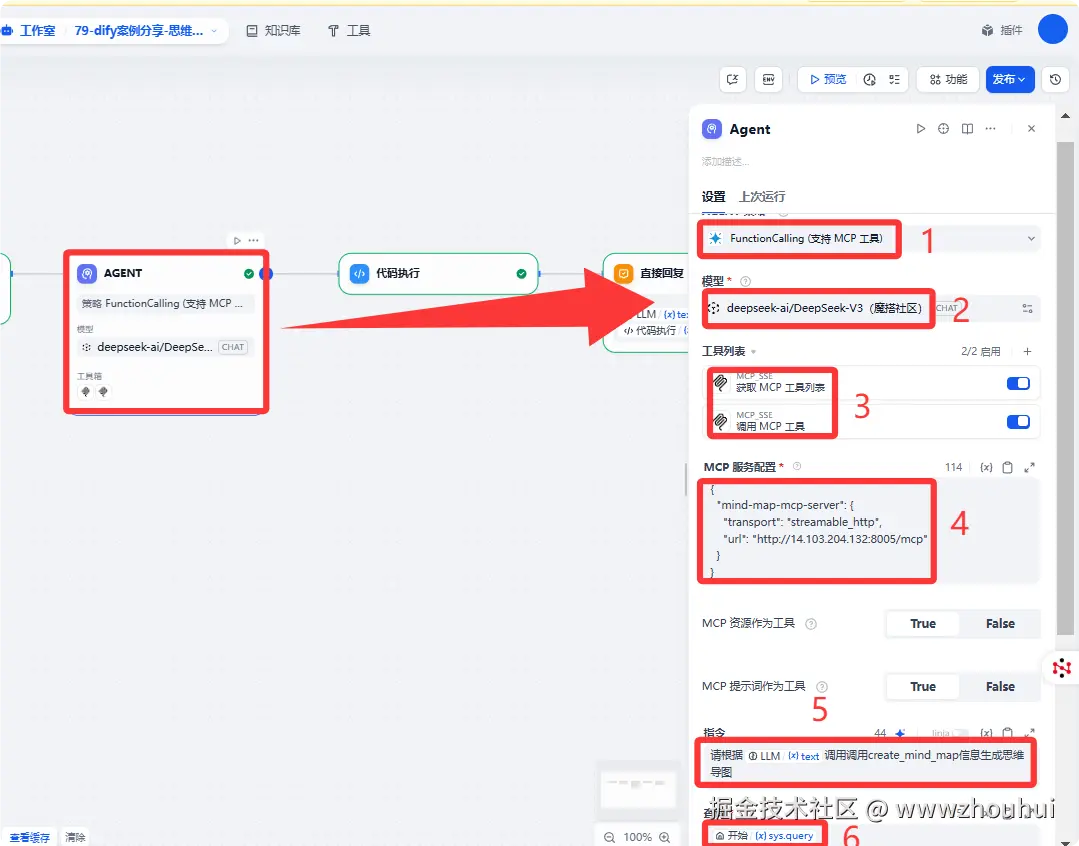Click the 指令 instruction text editor
1079x846 pixels.
867,763
